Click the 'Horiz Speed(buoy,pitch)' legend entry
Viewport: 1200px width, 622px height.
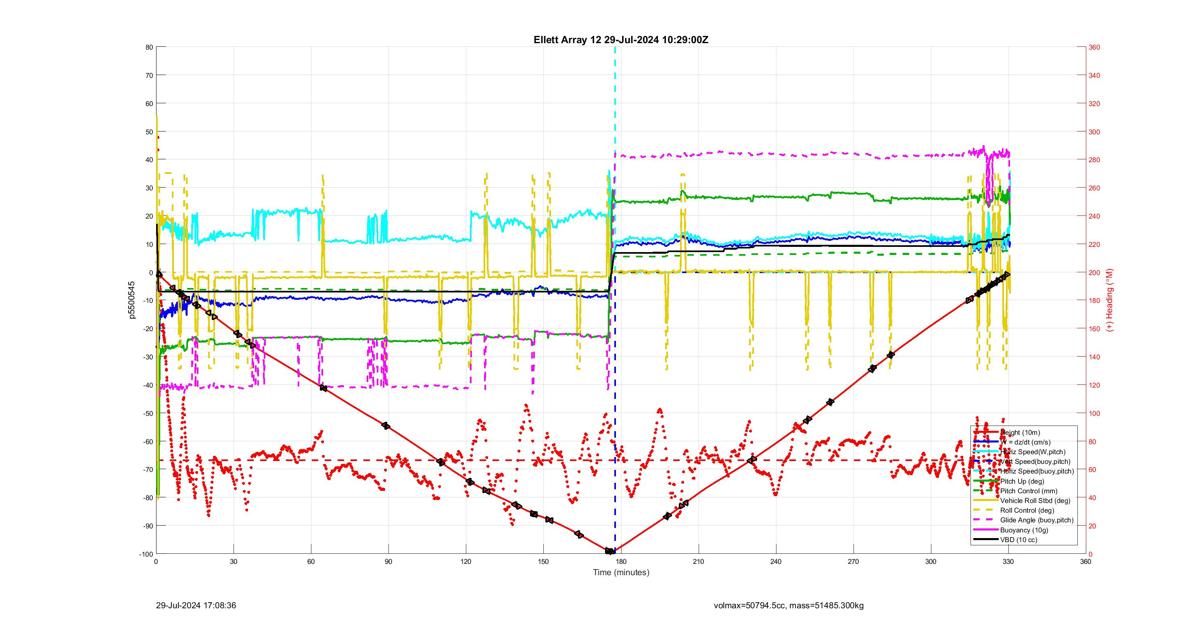(1025, 471)
